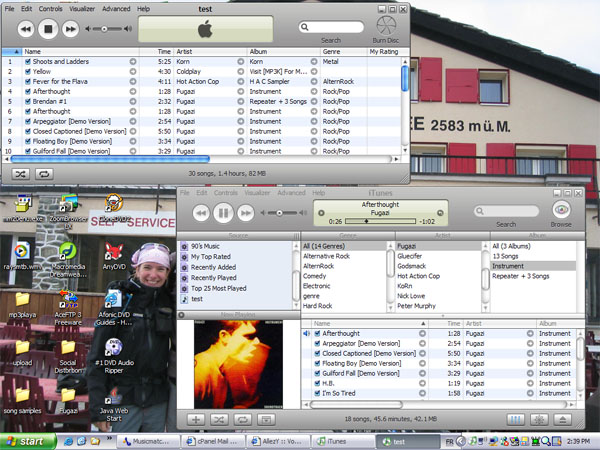Click the eject disc button
The height and width of the screenshot is (450, 600).
coord(562,420)
